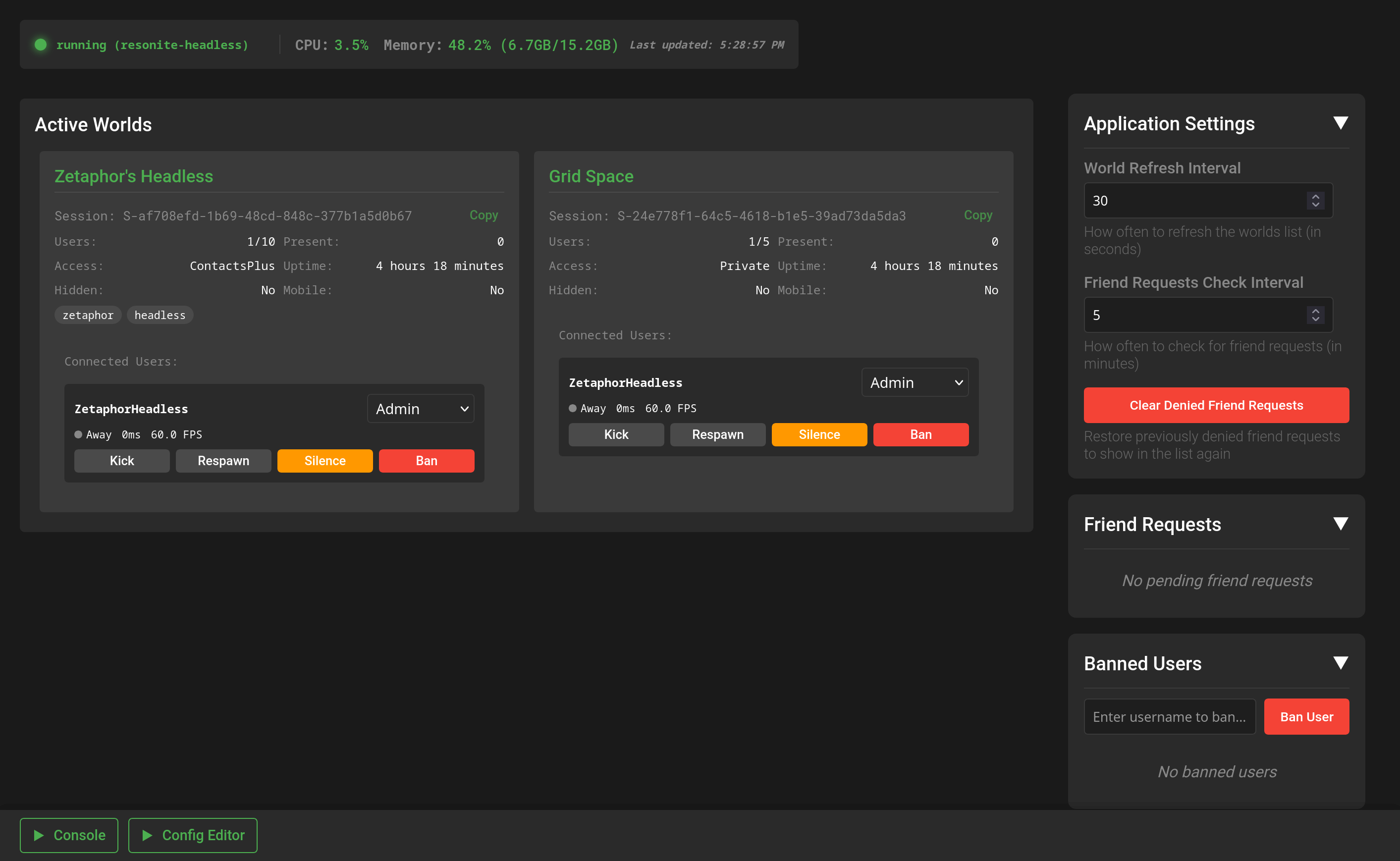
Task: Ban ZetaphorHeadless in Zetaphor's Headless world
Action: [427, 461]
